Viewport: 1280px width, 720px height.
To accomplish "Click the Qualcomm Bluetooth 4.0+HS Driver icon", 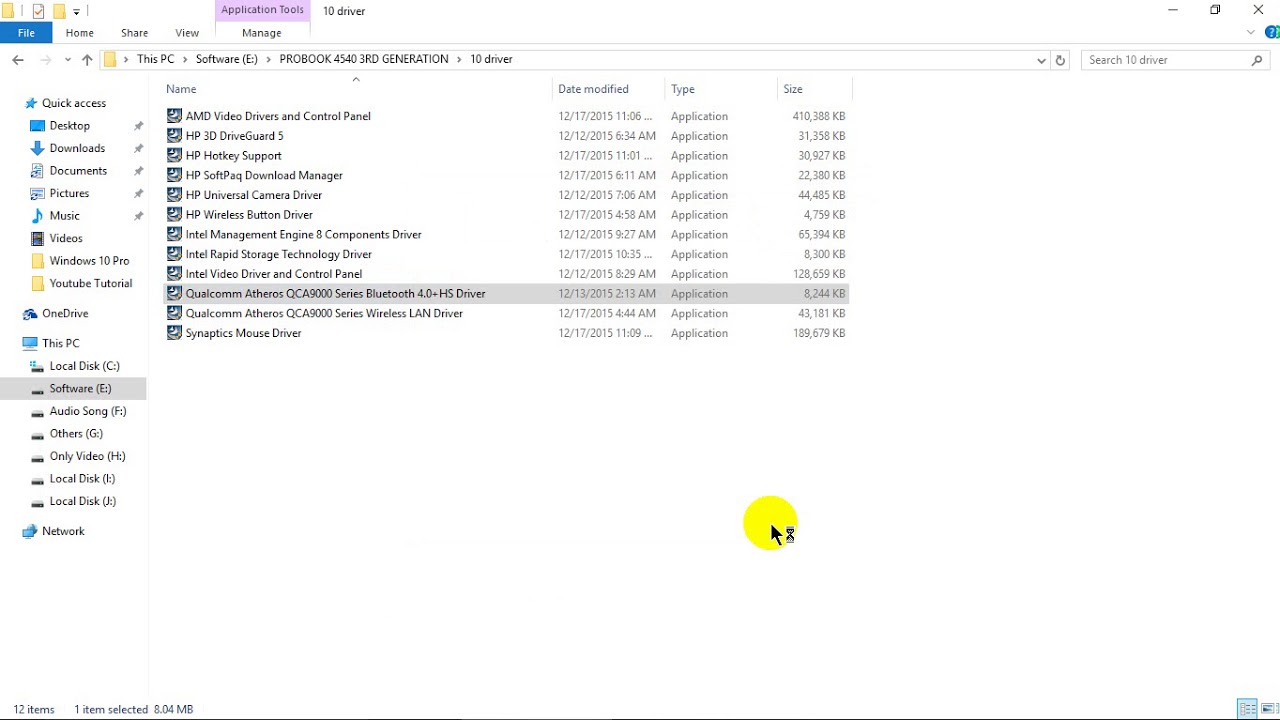I will tap(175, 294).
